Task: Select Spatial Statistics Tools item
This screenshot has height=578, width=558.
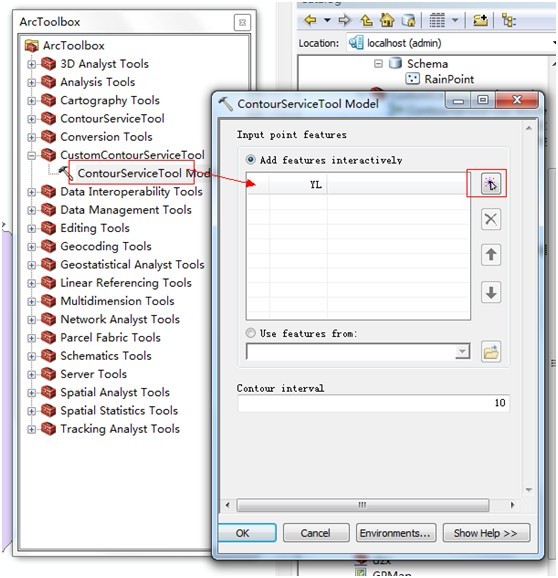Action: tap(119, 411)
